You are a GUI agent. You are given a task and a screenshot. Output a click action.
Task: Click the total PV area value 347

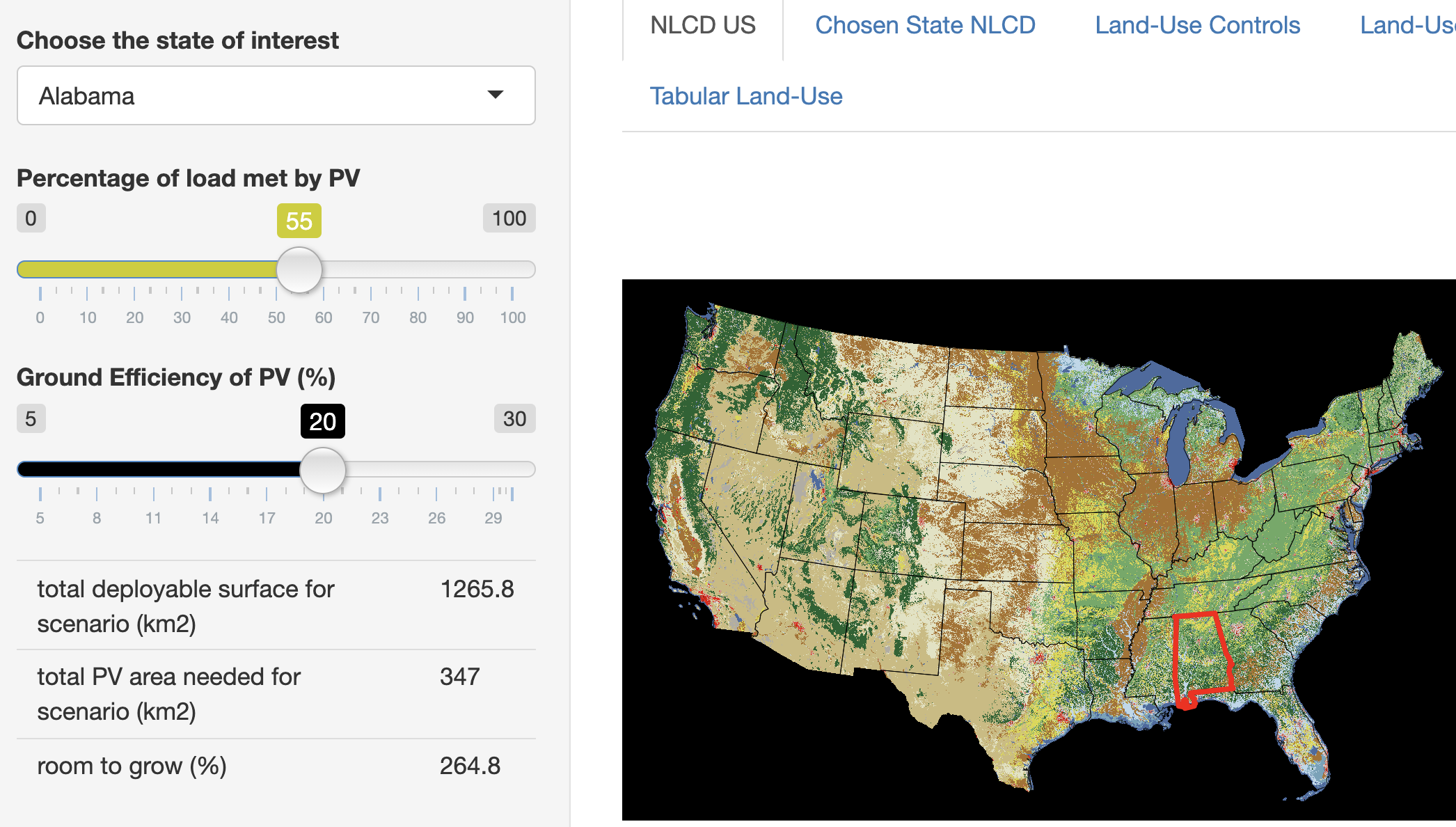pos(459,677)
